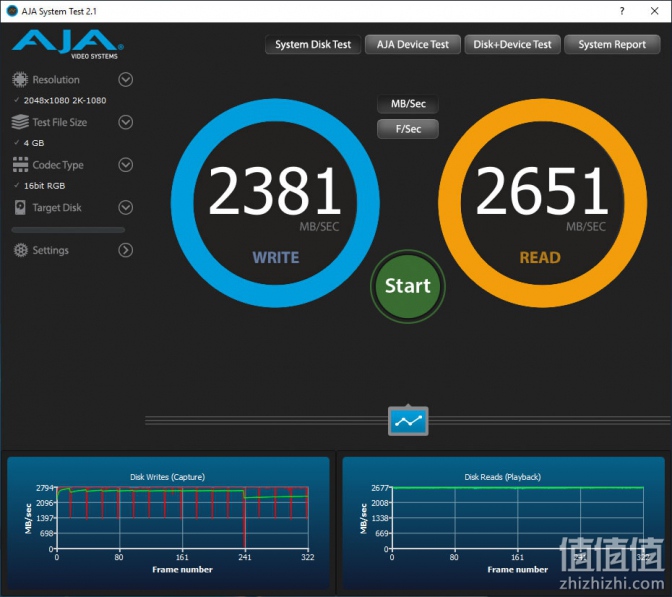
Task: Click the 2794 axis value on writes graph
Action: click(x=45, y=488)
